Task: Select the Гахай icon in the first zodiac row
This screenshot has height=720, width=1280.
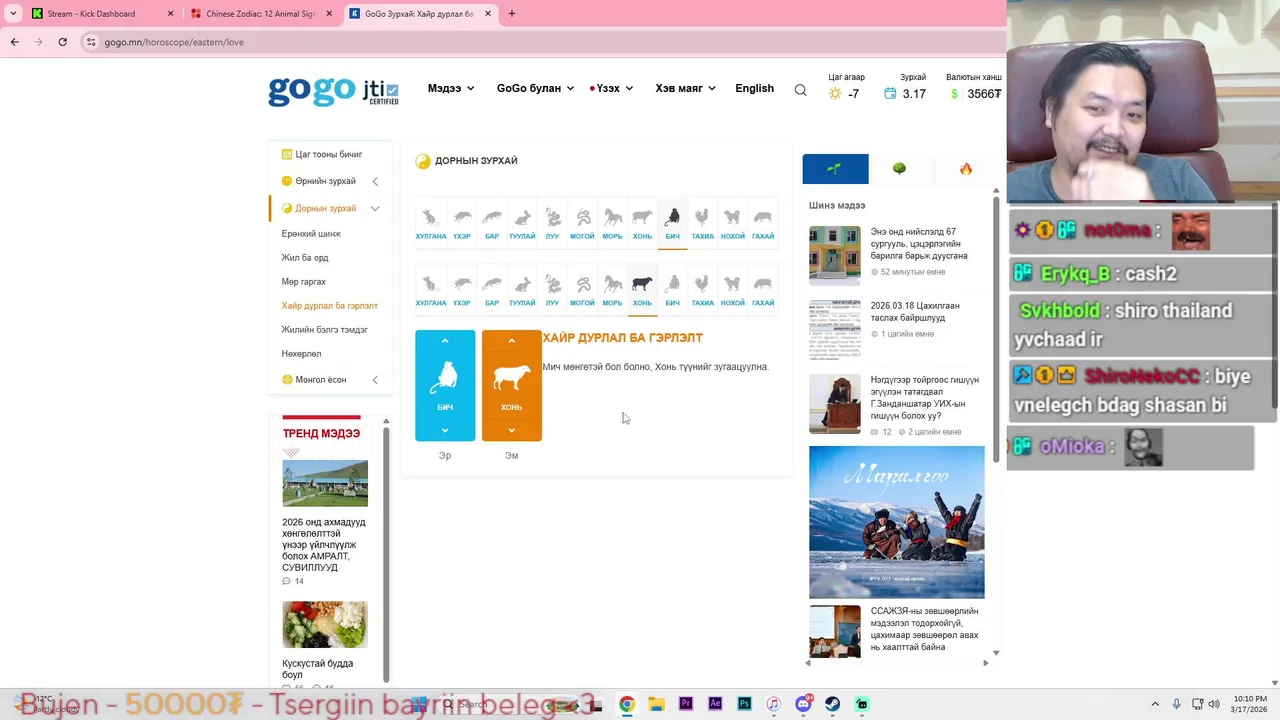Action: 763,218
